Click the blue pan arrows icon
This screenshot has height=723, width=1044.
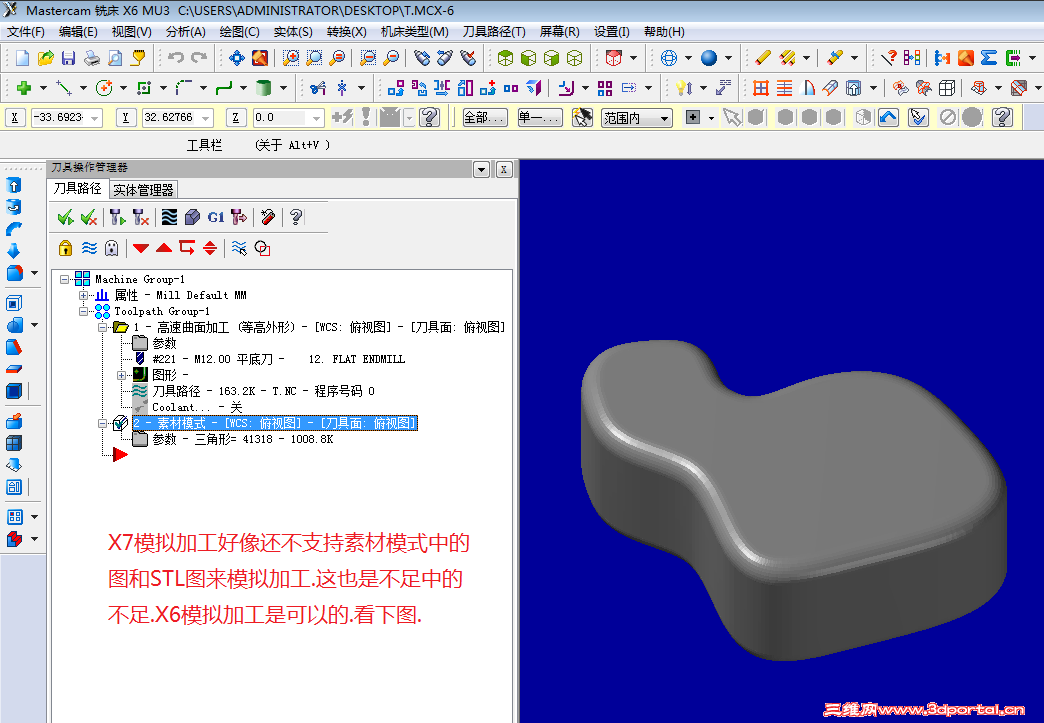(x=236, y=58)
